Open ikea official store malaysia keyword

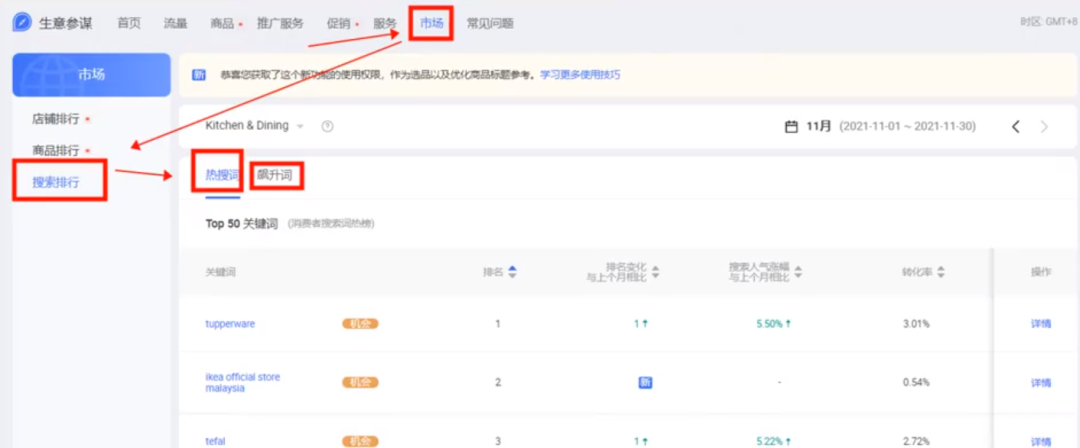[x=243, y=383]
